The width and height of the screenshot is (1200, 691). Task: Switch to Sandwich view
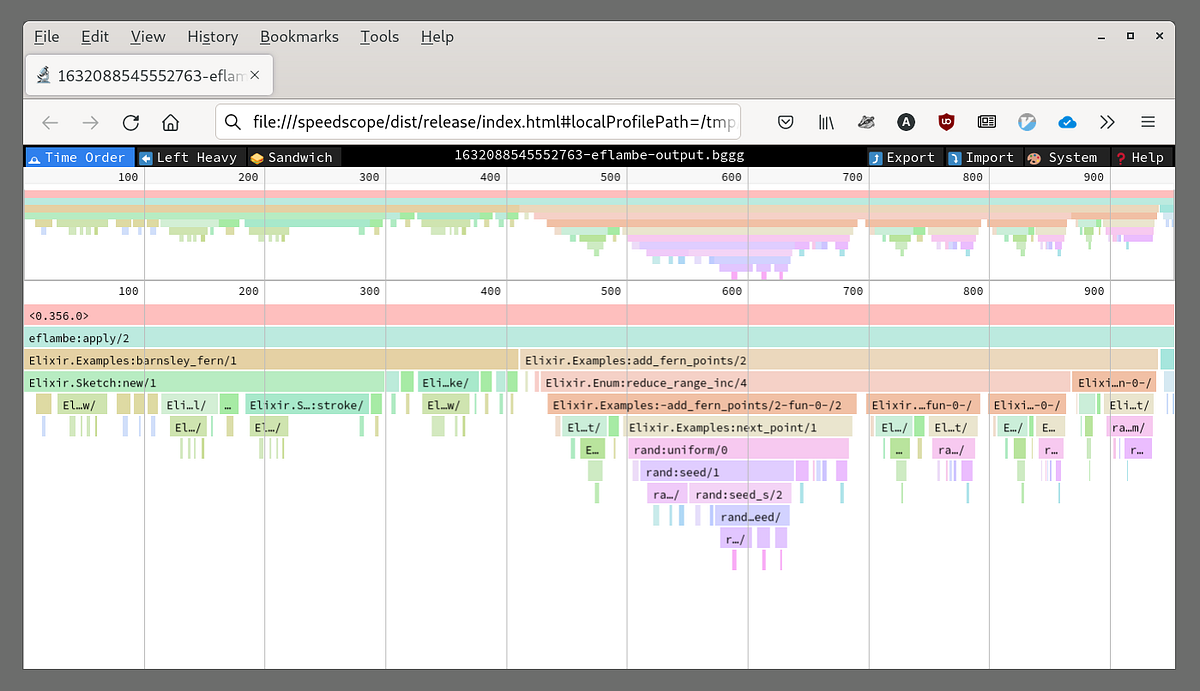(x=292, y=157)
